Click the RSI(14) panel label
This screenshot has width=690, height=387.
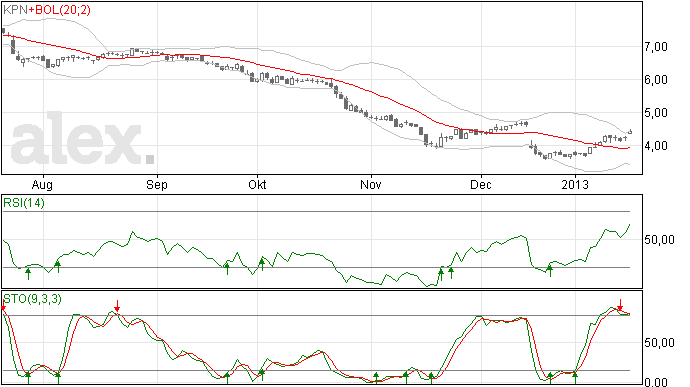click(24, 203)
